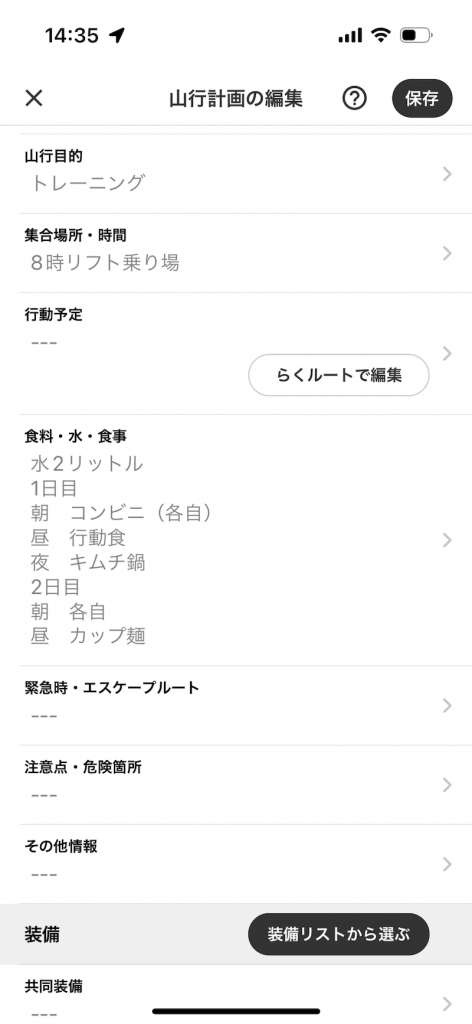Tap 装備リストから選ぶ button
Image resolution: width=472 pixels, height=1024 pixels.
tap(339, 934)
